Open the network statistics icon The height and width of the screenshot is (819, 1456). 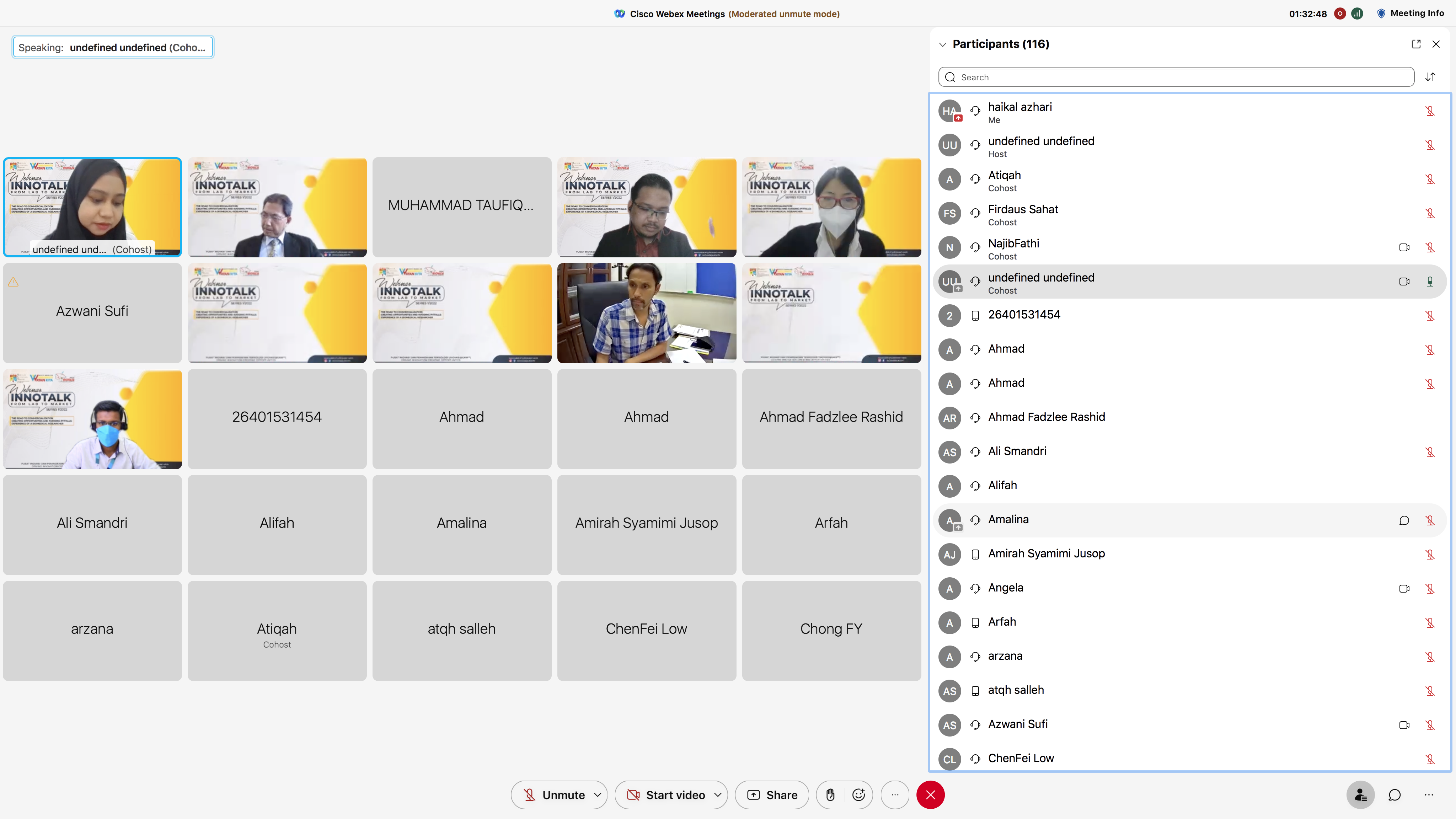pos(1357,14)
